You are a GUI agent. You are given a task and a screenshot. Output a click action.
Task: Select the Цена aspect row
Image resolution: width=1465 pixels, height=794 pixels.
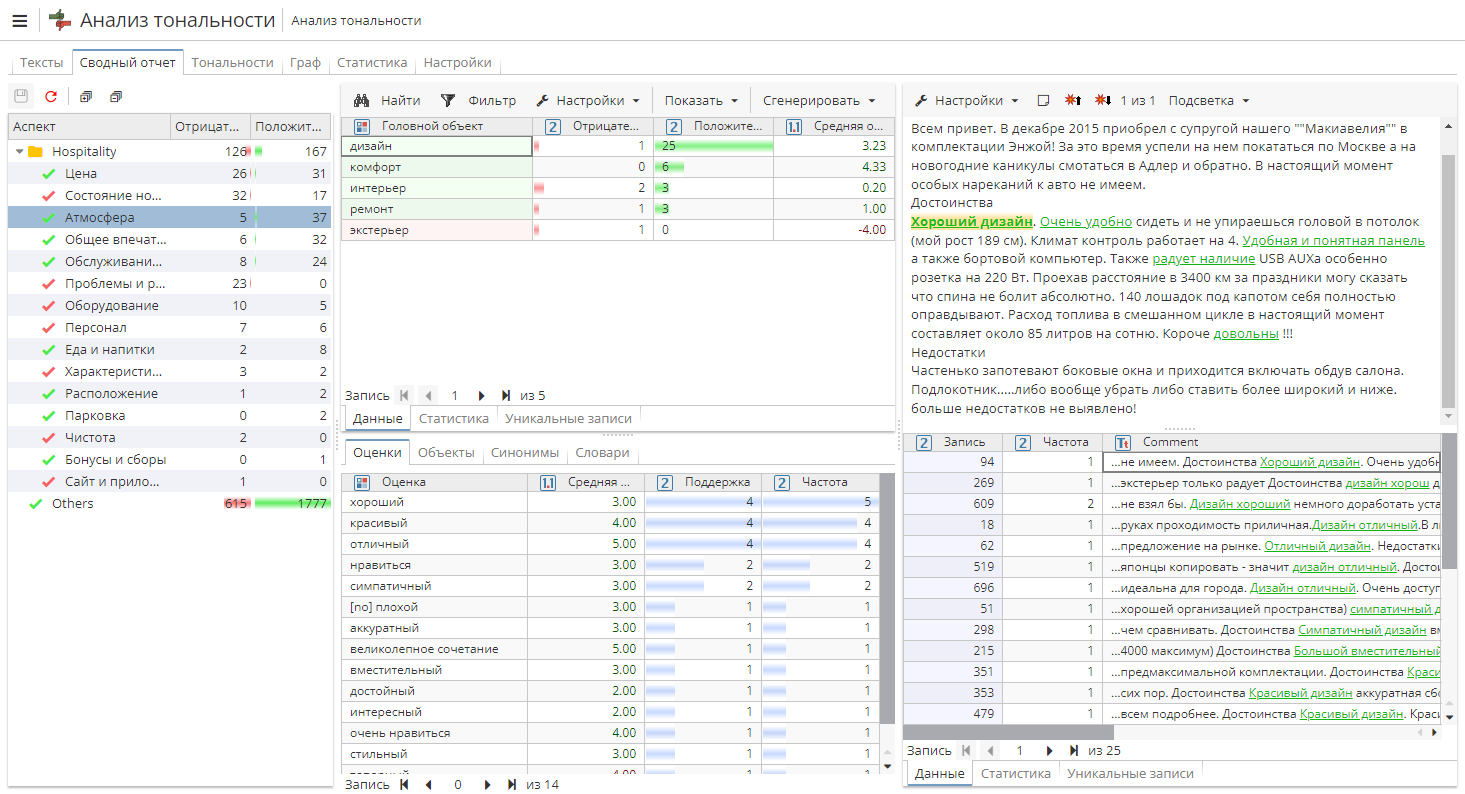click(x=170, y=174)
